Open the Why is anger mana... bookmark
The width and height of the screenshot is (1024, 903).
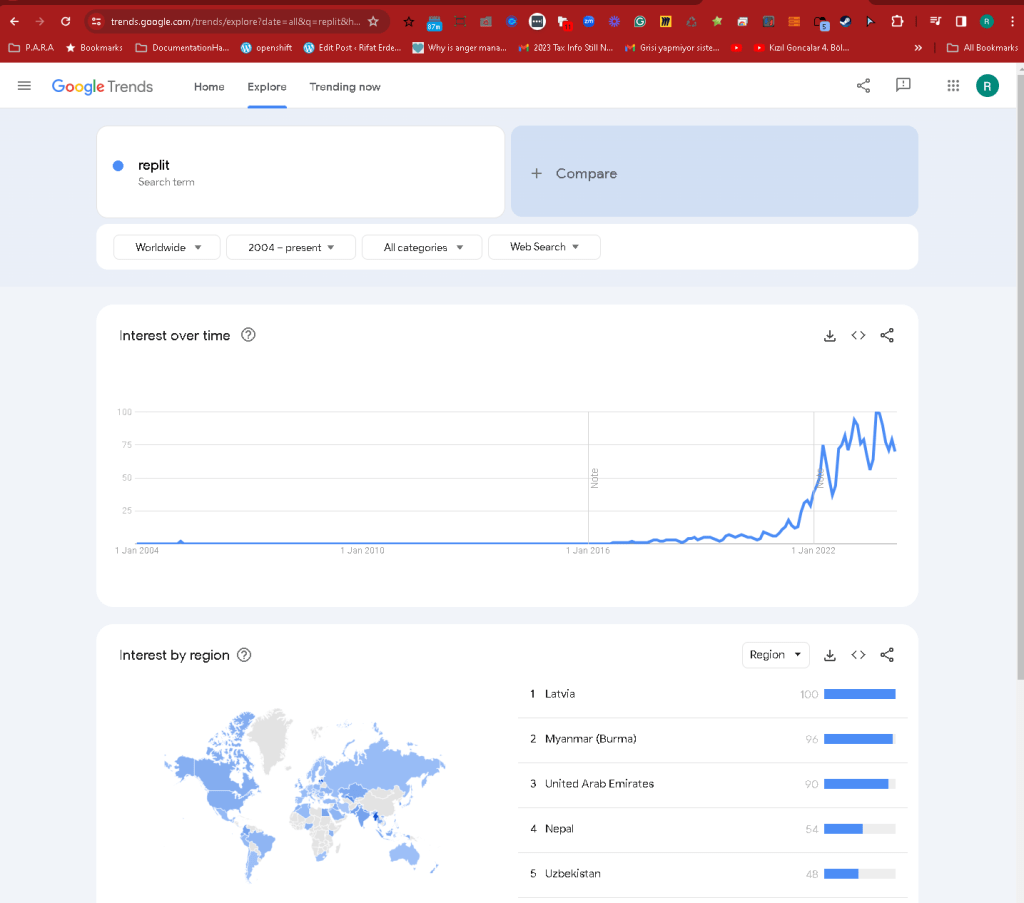[460, 48]
